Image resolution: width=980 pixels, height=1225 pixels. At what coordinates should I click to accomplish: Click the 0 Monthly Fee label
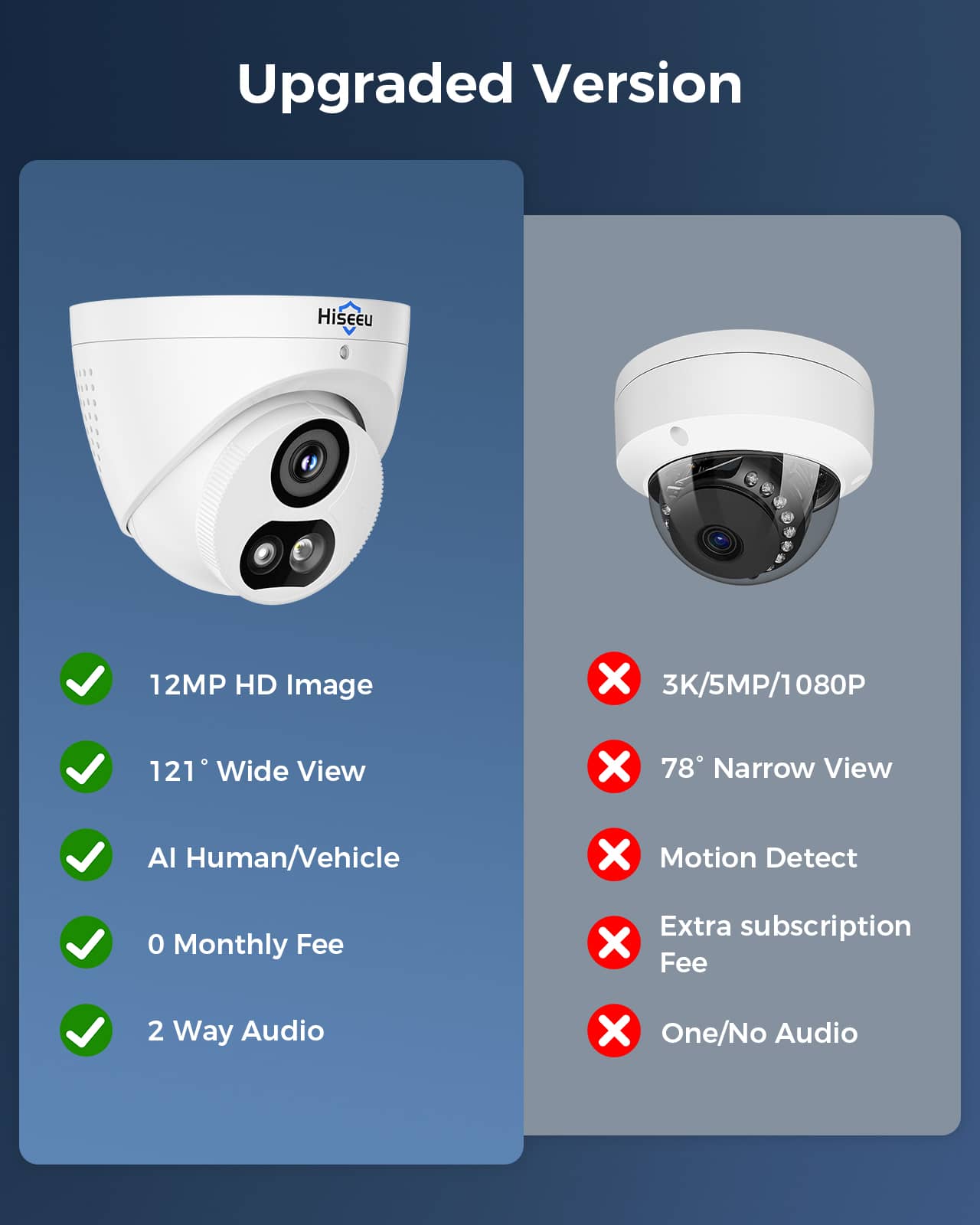[246, 945]
